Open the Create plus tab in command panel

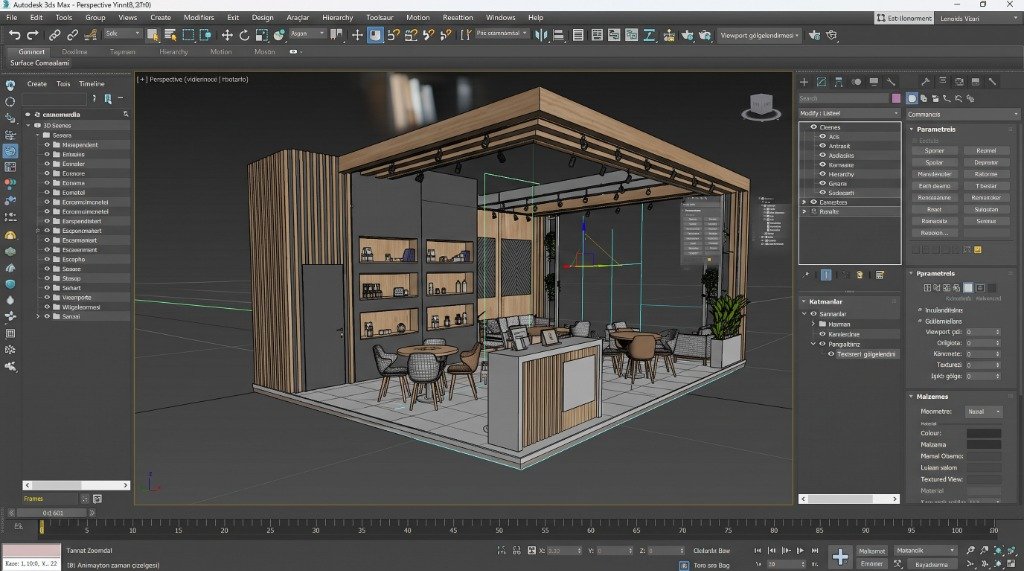pos(804,82)
